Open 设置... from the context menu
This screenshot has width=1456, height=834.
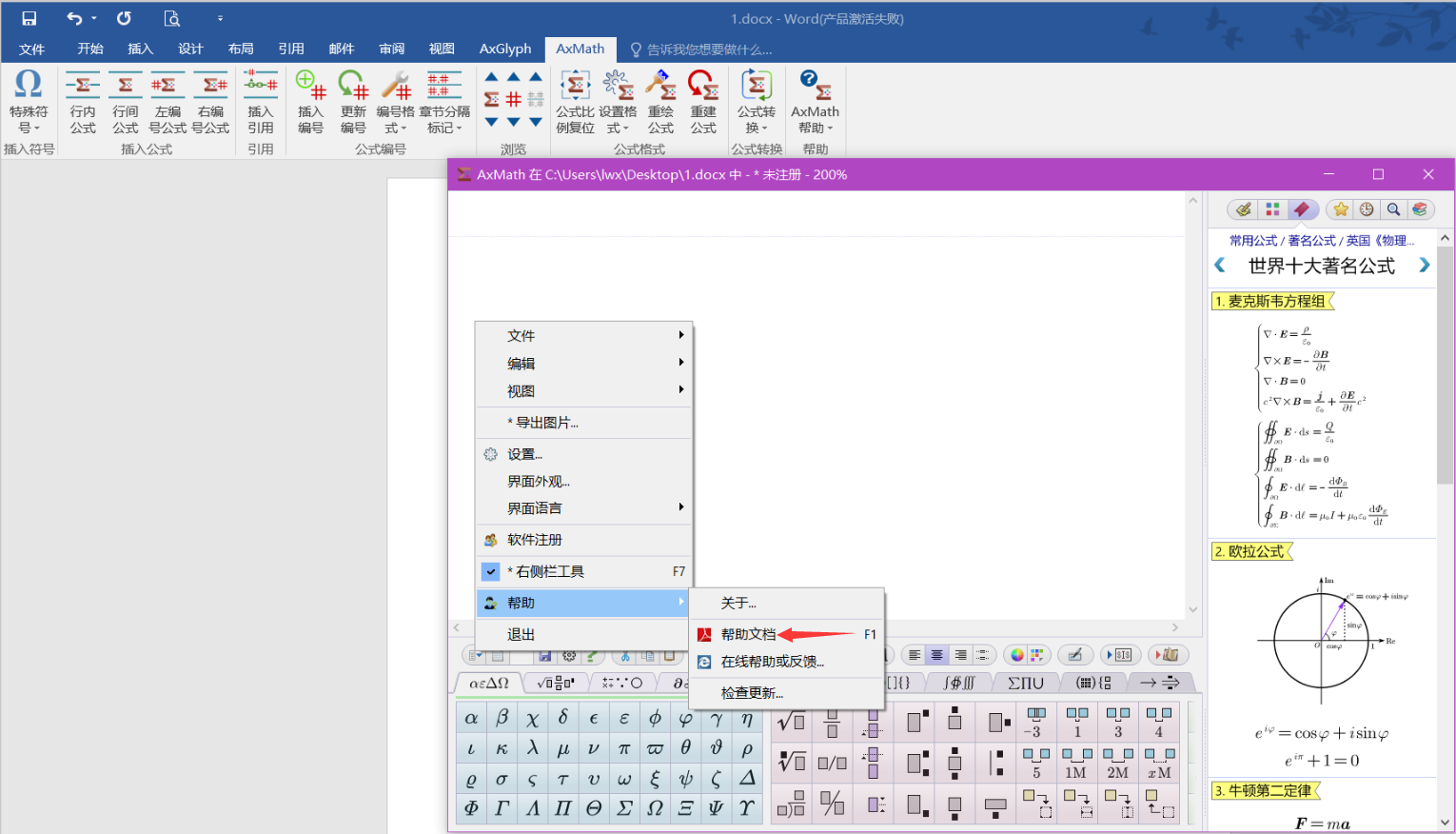(583, 454)
